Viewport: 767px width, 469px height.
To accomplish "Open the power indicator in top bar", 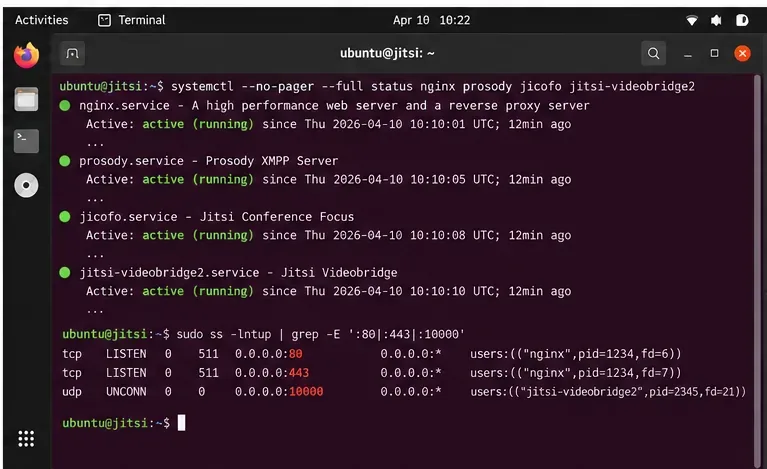I will coord(742,20).
